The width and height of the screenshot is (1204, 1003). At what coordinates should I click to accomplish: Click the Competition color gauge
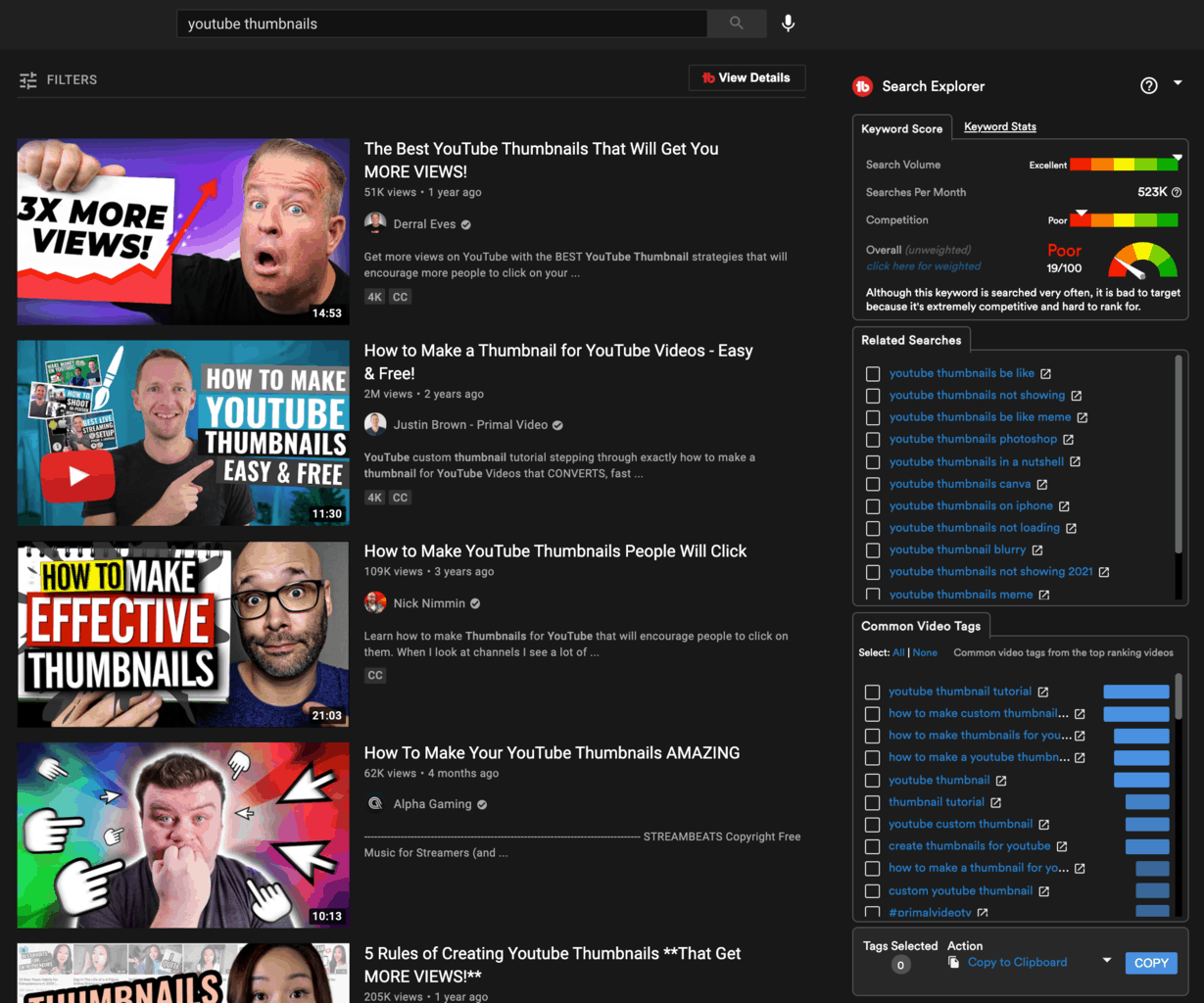1124,220
